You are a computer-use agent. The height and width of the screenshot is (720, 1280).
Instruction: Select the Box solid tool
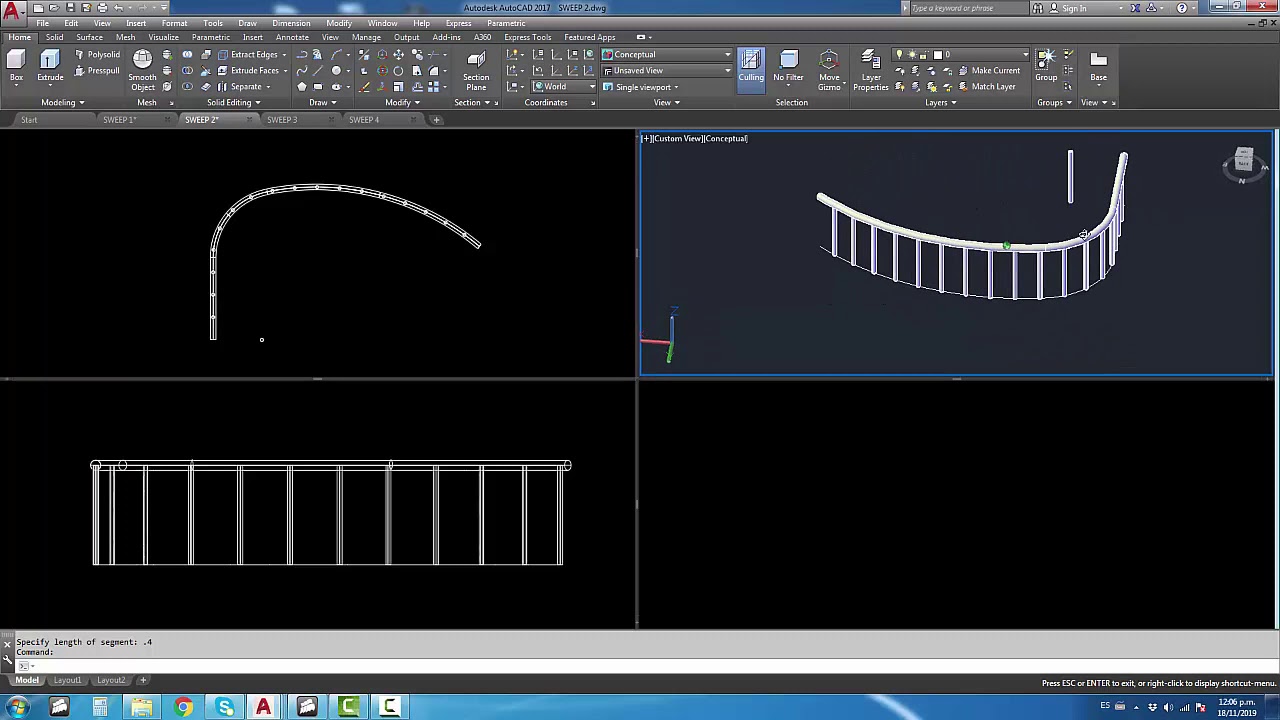[x=16, y=66]
